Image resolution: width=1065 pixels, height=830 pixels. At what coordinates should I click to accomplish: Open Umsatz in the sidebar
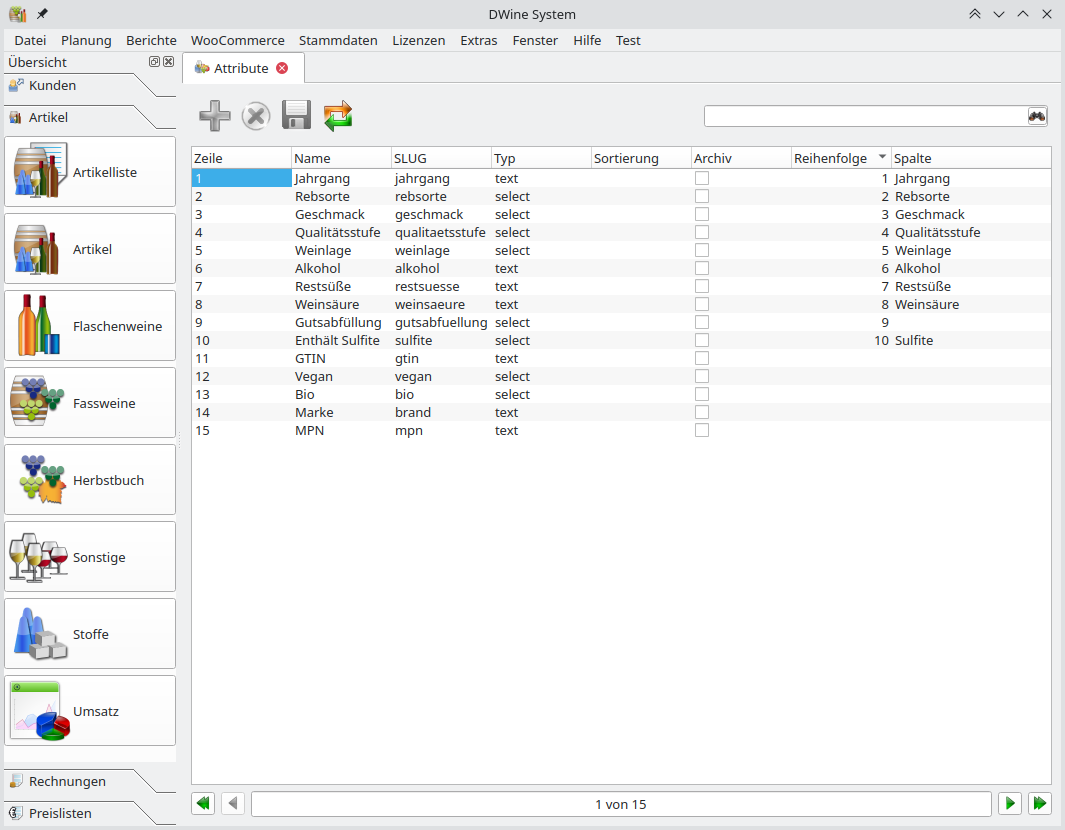point(90,710)
